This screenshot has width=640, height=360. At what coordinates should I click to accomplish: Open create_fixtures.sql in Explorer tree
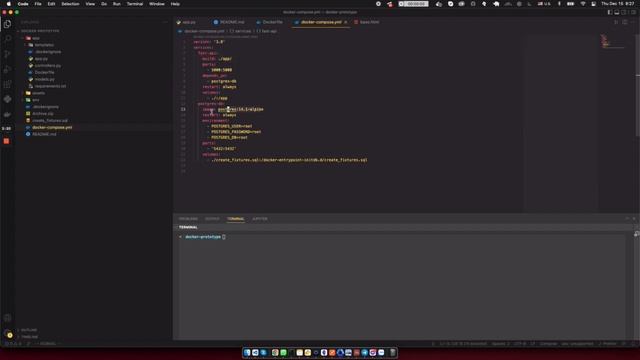coord(49,120)
